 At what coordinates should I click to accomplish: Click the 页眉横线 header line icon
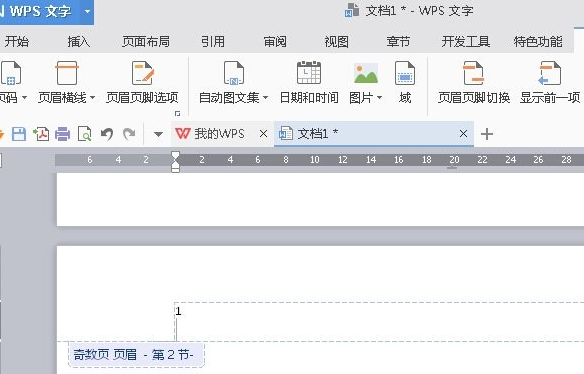click(67, 73)
